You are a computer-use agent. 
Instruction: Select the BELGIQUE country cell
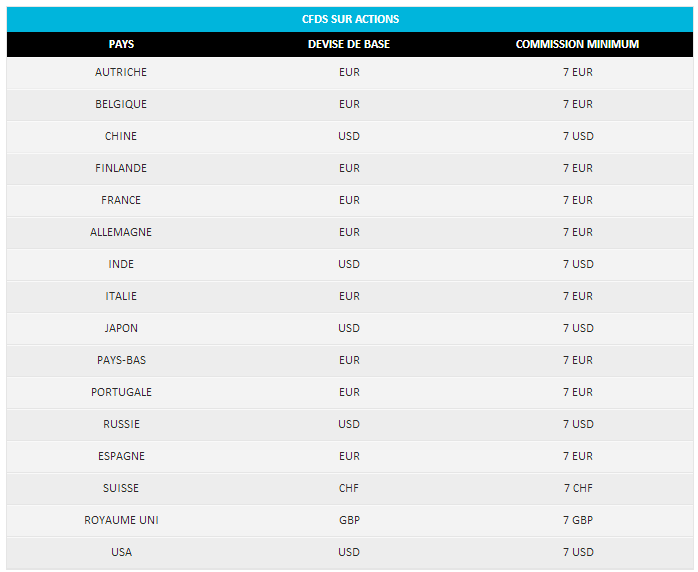point(121,104)
